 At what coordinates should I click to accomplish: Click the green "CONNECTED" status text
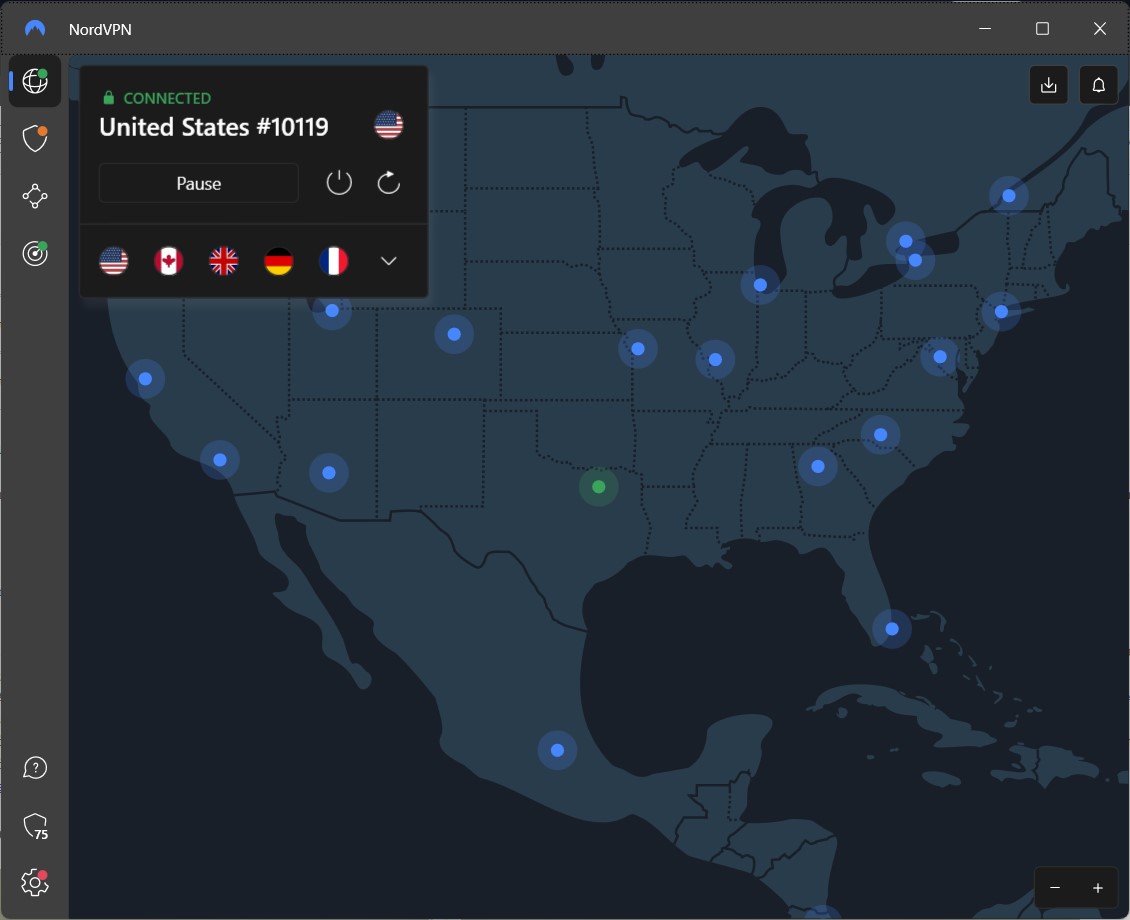pos(167,98)
